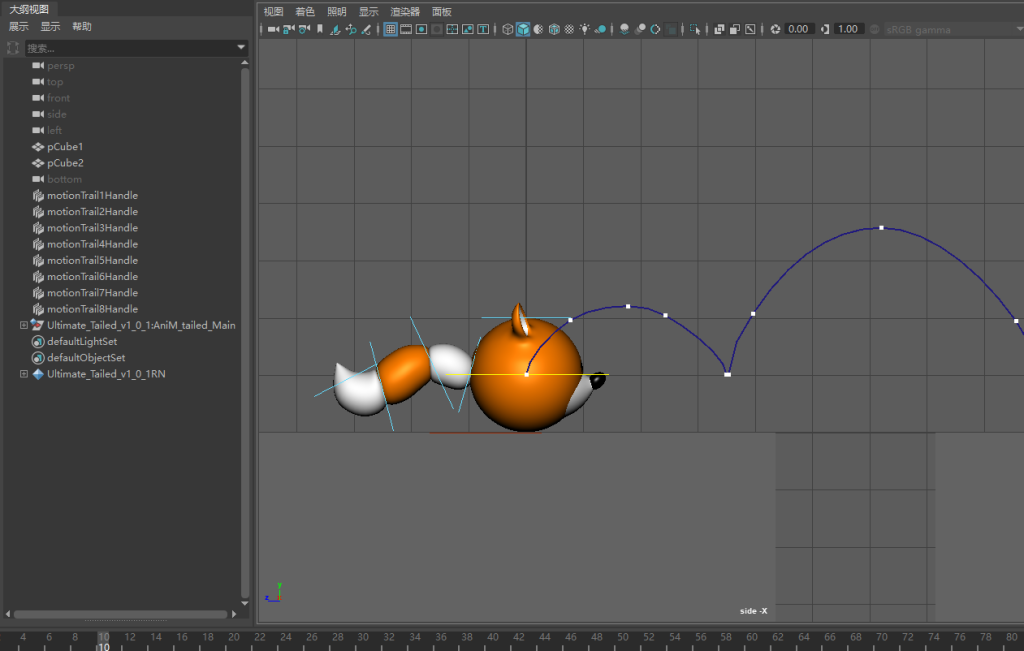This screenshot has height=651, width=1024.
Task: Toggle the Film Gate icon
Action: pyautogui.click(x=406, y=29)
